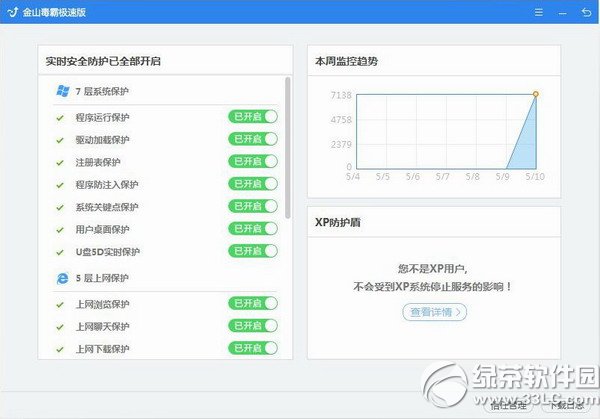Click the IE icon beside 5 层上网保护
Image resolution: width=600 pixels, height=419 pixels.
coord(62,278)
